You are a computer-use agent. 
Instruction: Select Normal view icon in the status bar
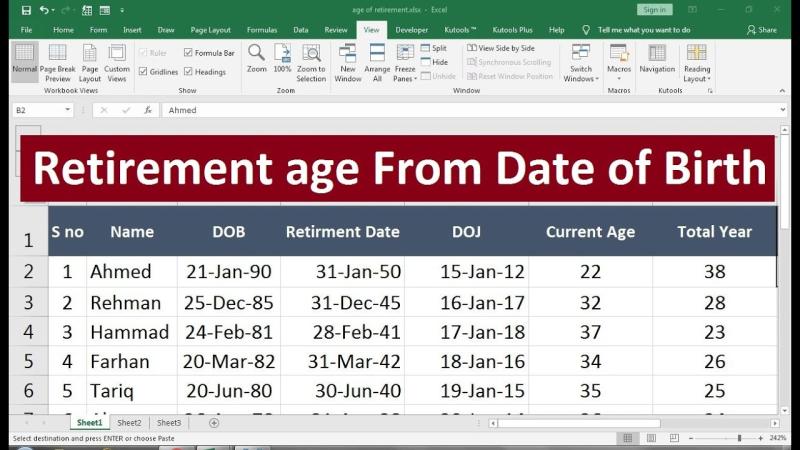628,438
